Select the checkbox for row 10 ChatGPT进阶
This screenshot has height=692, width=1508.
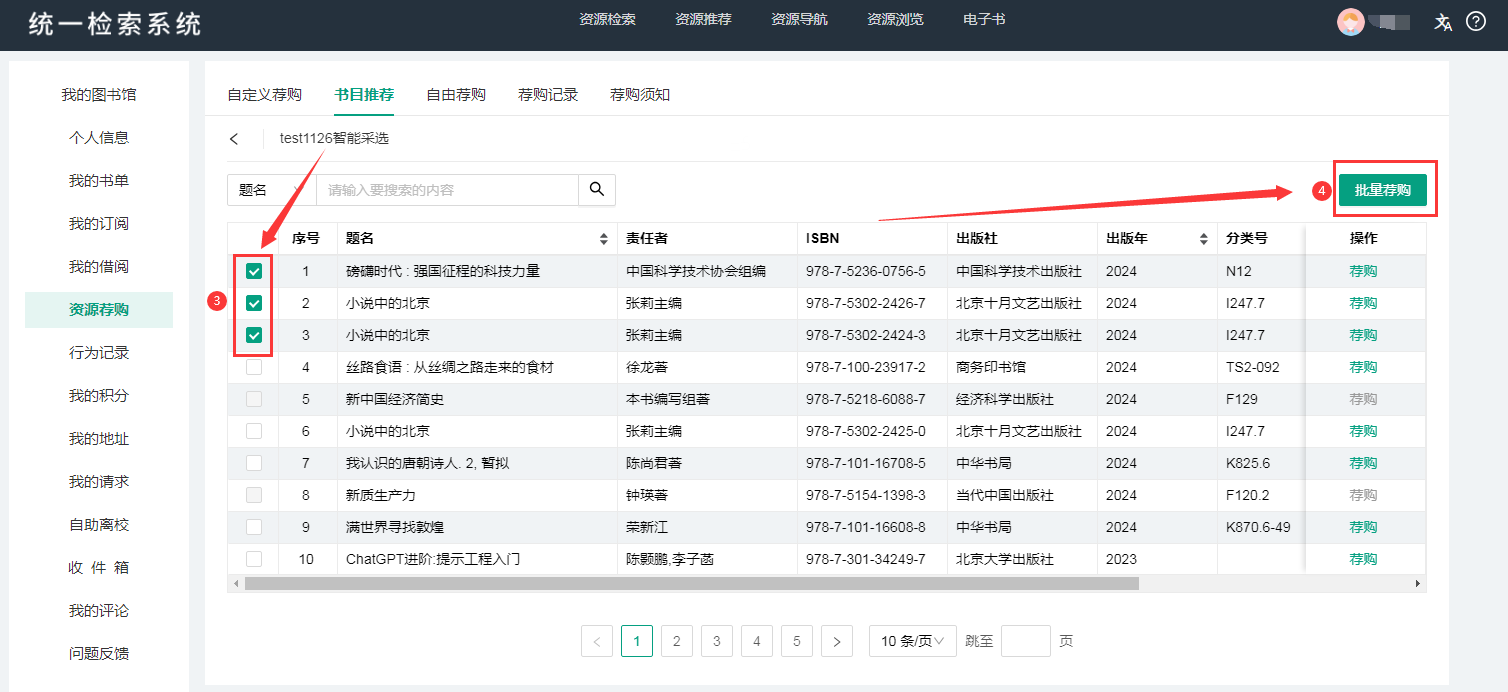pos(254,559)
